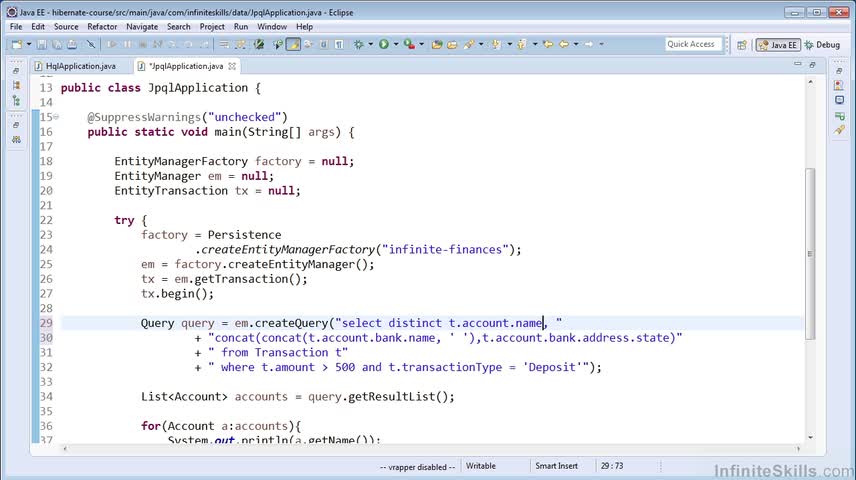Click the editor scroll down arrow
856x480 pixels.
pyautogui.click(x=810, y=437)
